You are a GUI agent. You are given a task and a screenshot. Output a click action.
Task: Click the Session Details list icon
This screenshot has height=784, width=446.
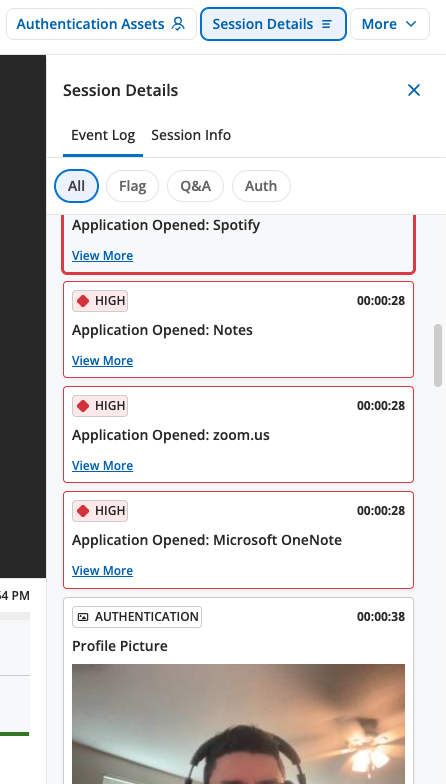[x=326, y=24]
